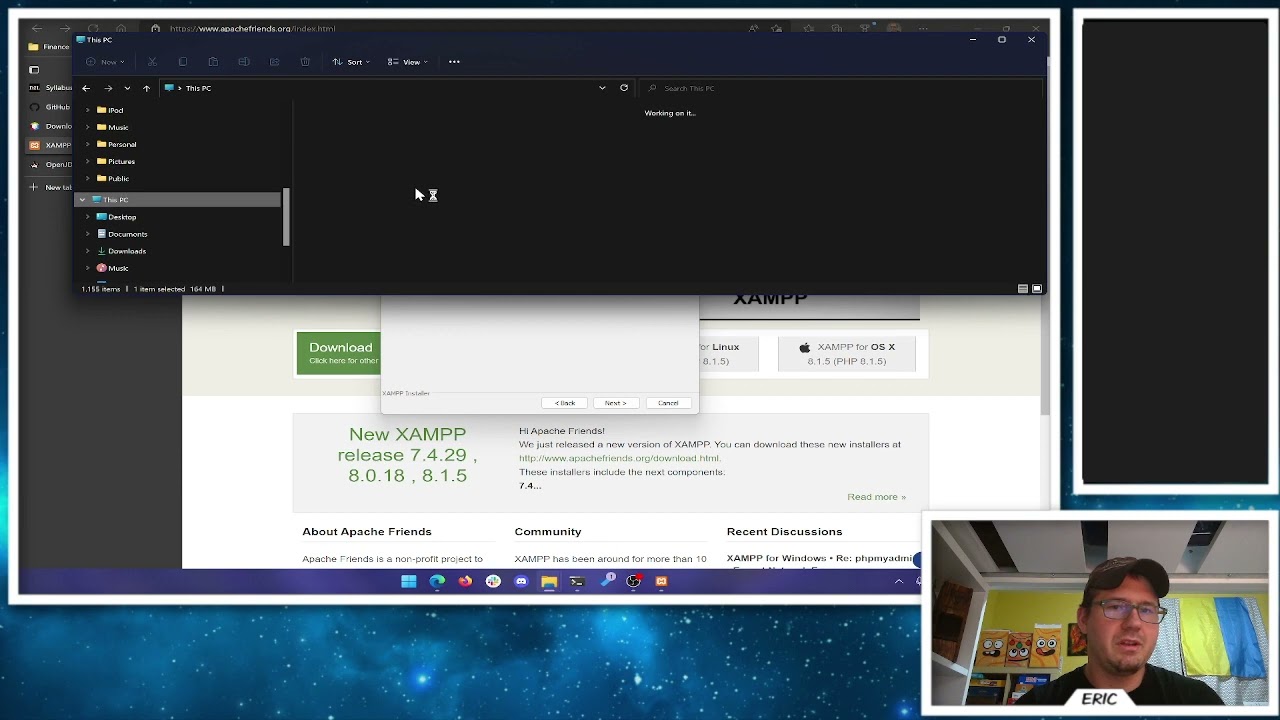1280x720 pixels.
Task: Open Slack from the taskbar
Action: 493,581
